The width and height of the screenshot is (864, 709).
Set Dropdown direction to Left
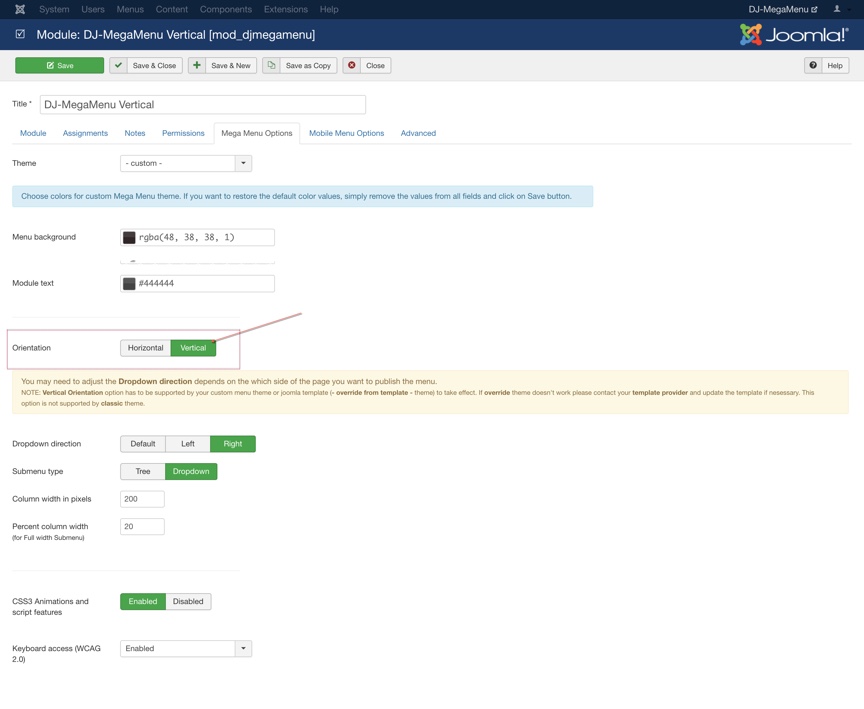188,444
